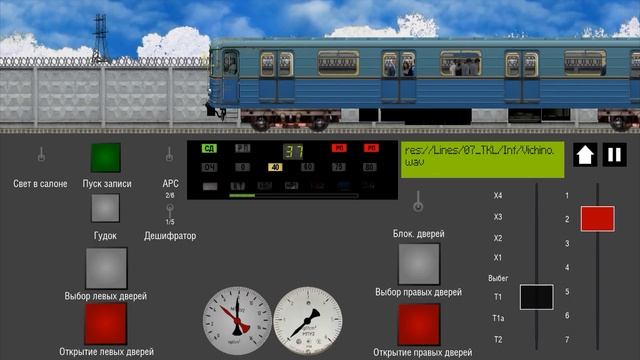Click the red Открытие правых дверей button

(418, 324)
